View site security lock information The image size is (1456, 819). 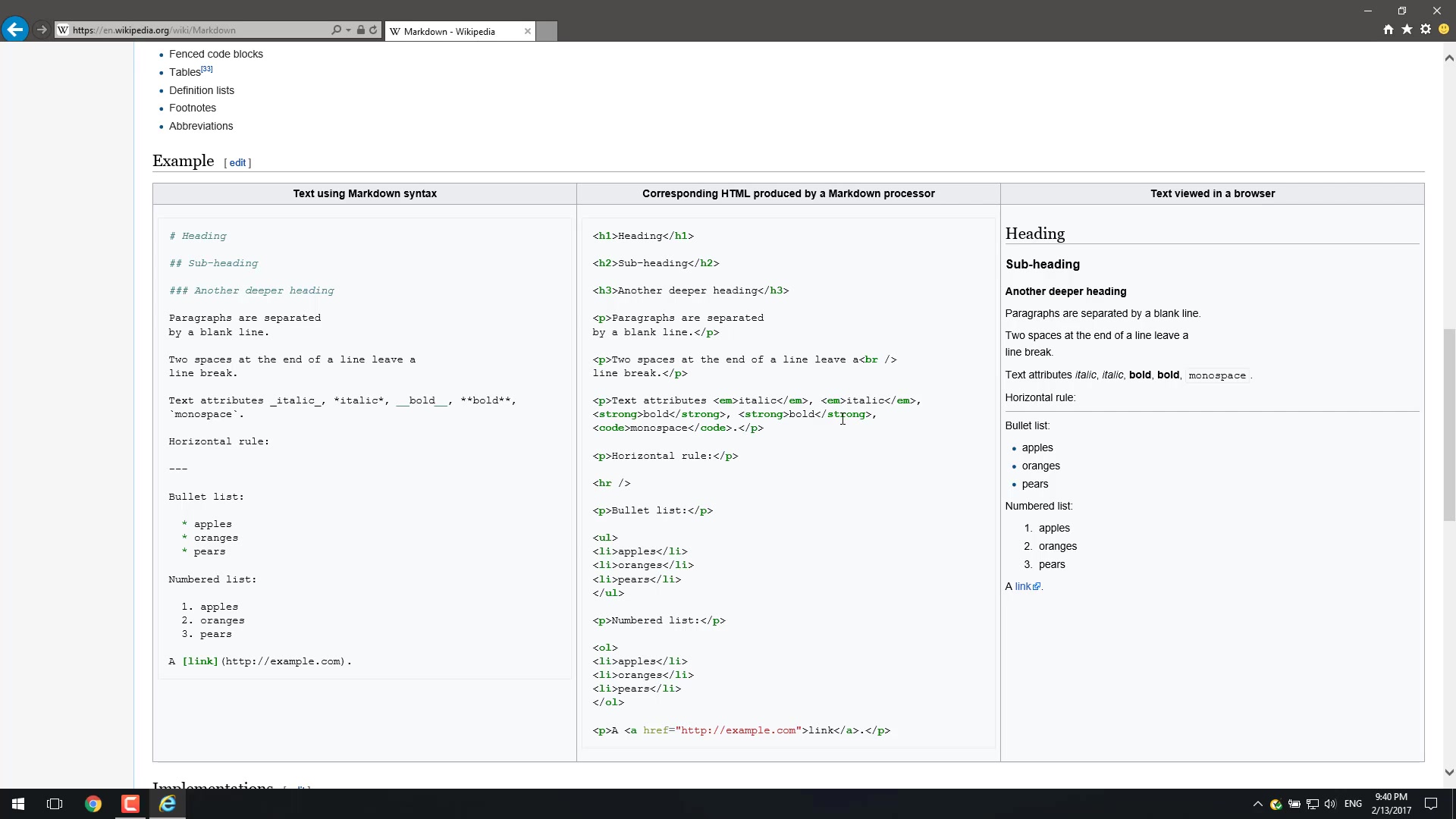click(x=361, y=30)
